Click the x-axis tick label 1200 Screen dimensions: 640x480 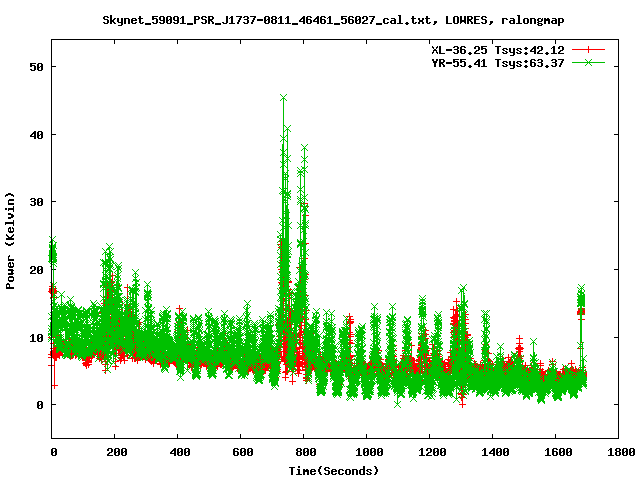pyautogui.click(x=432, y=452)
